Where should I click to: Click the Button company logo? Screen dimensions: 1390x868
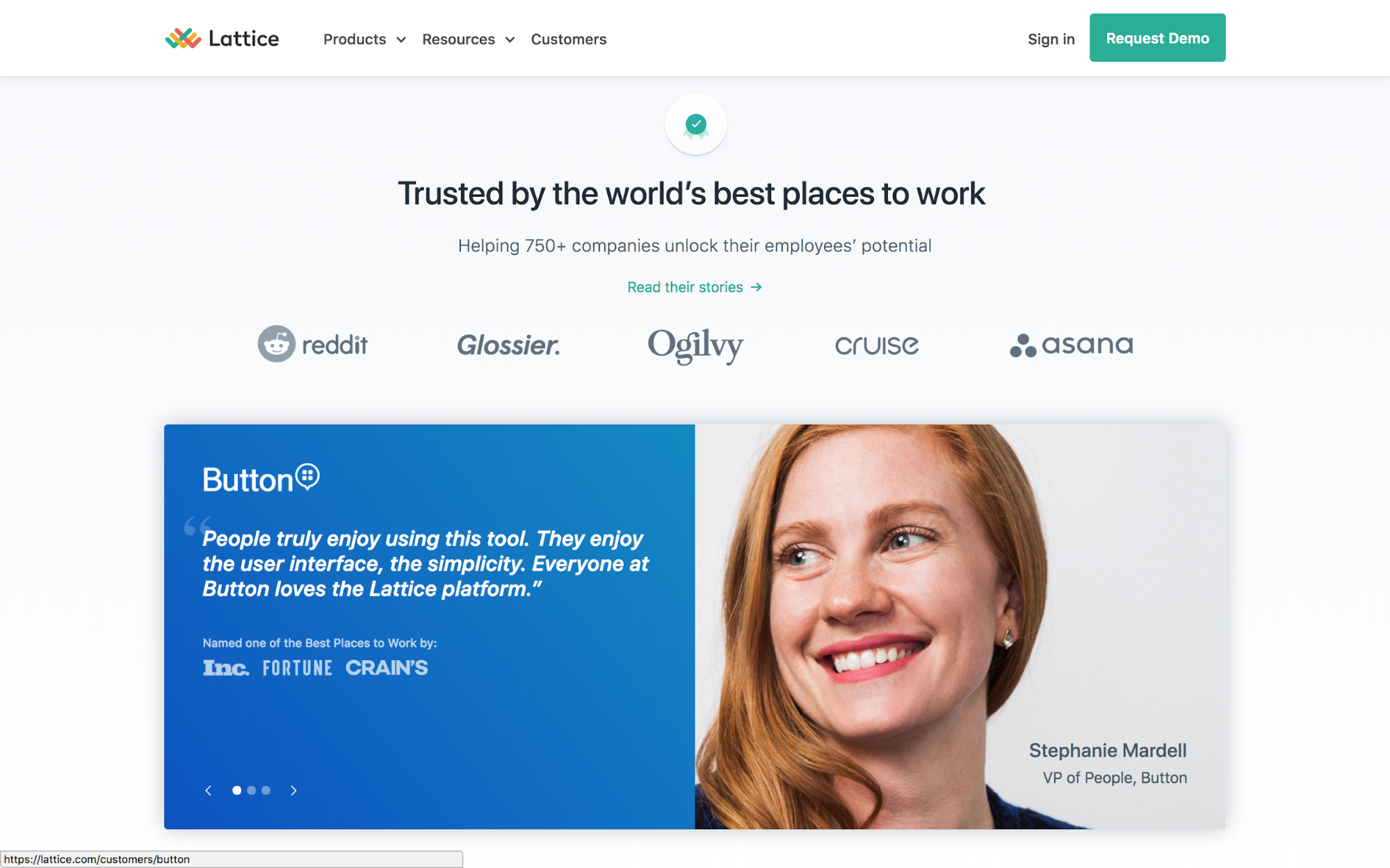[261, 478]
